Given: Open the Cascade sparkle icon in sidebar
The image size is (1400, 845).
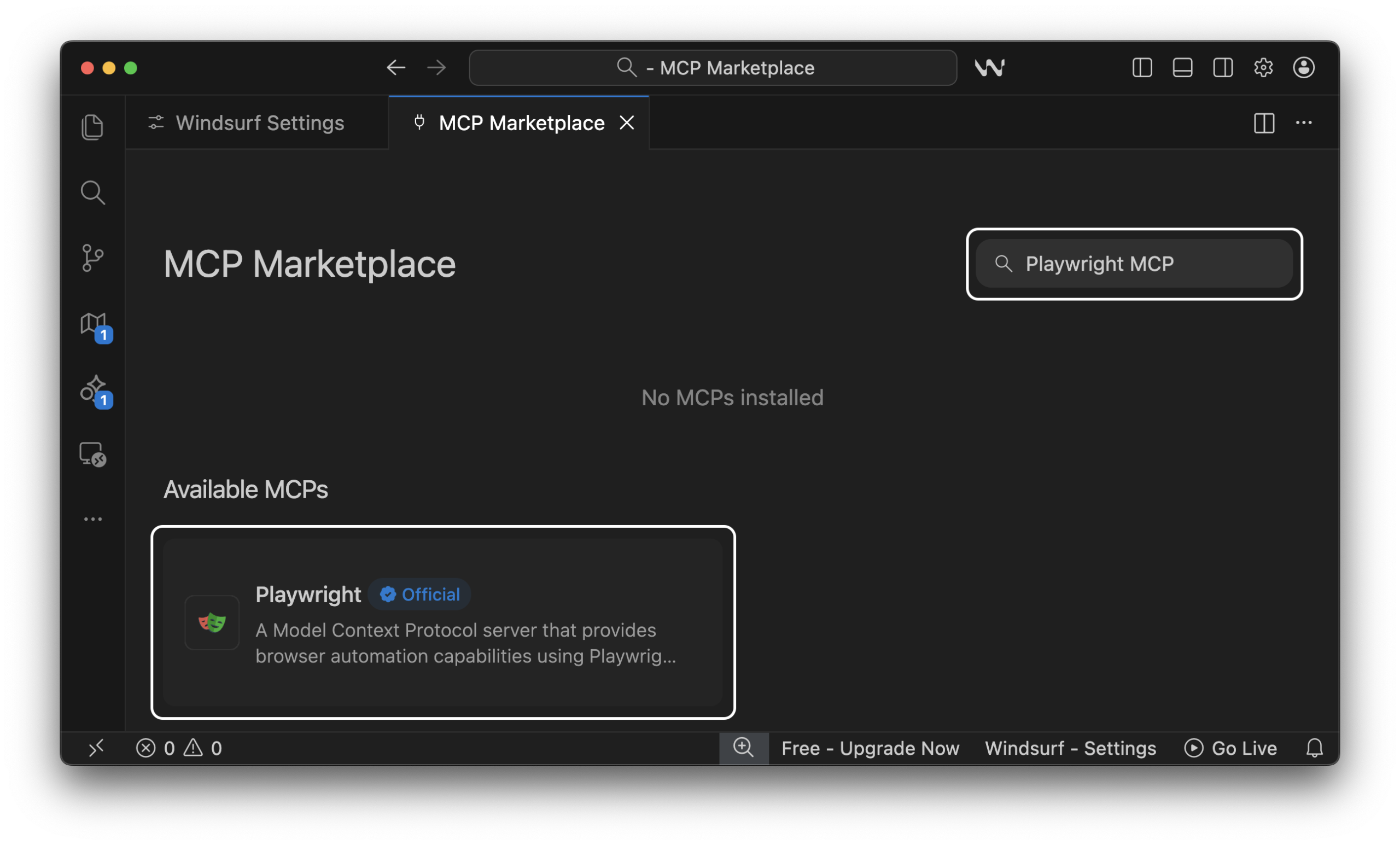Looking at the screenshot, I should pos(92,390).
